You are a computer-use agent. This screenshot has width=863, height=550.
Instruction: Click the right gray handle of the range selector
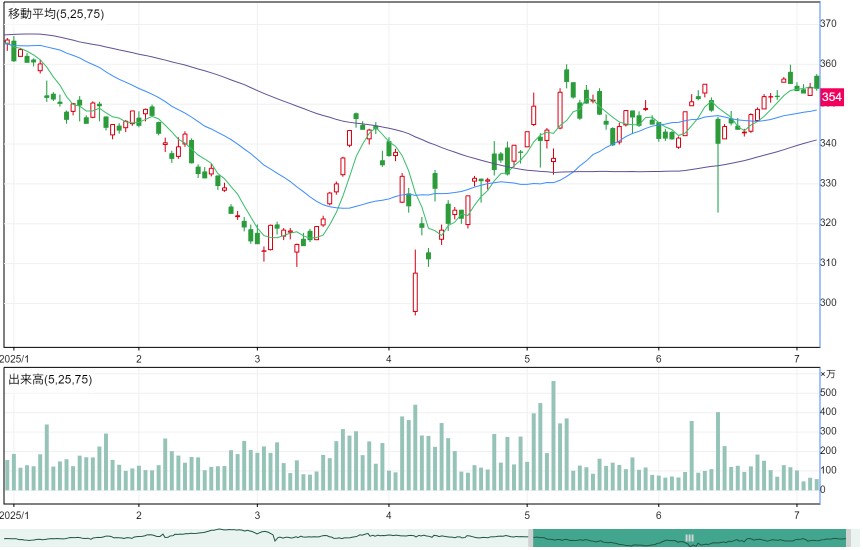point(848,538)
